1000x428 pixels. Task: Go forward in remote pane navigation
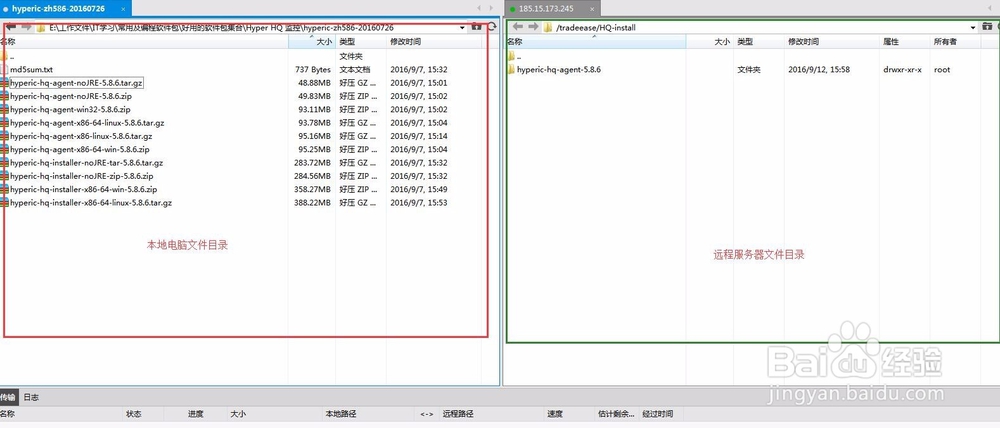(533, 27)
